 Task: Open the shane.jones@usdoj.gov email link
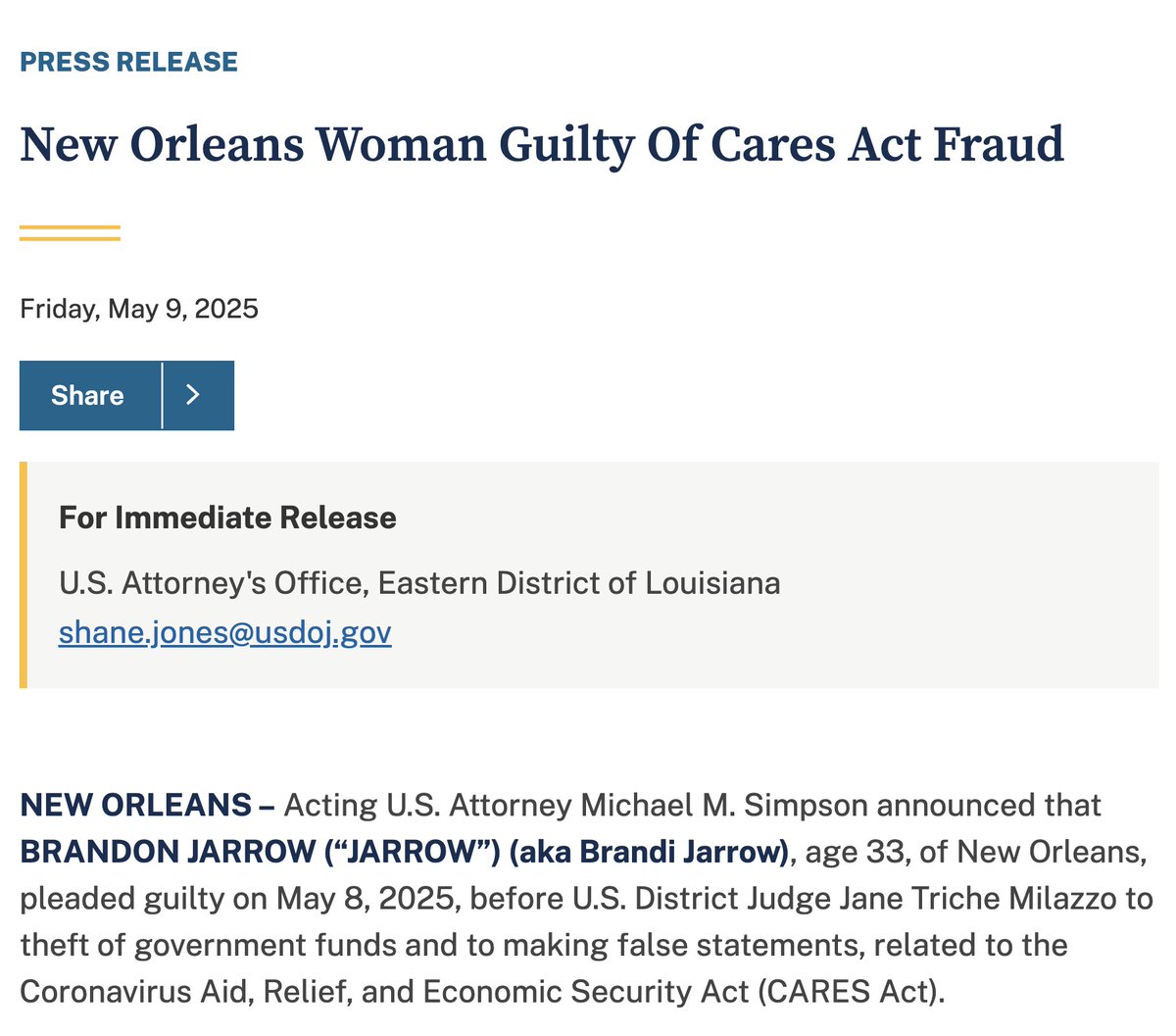pyautogui.click(x=224, y=632)
